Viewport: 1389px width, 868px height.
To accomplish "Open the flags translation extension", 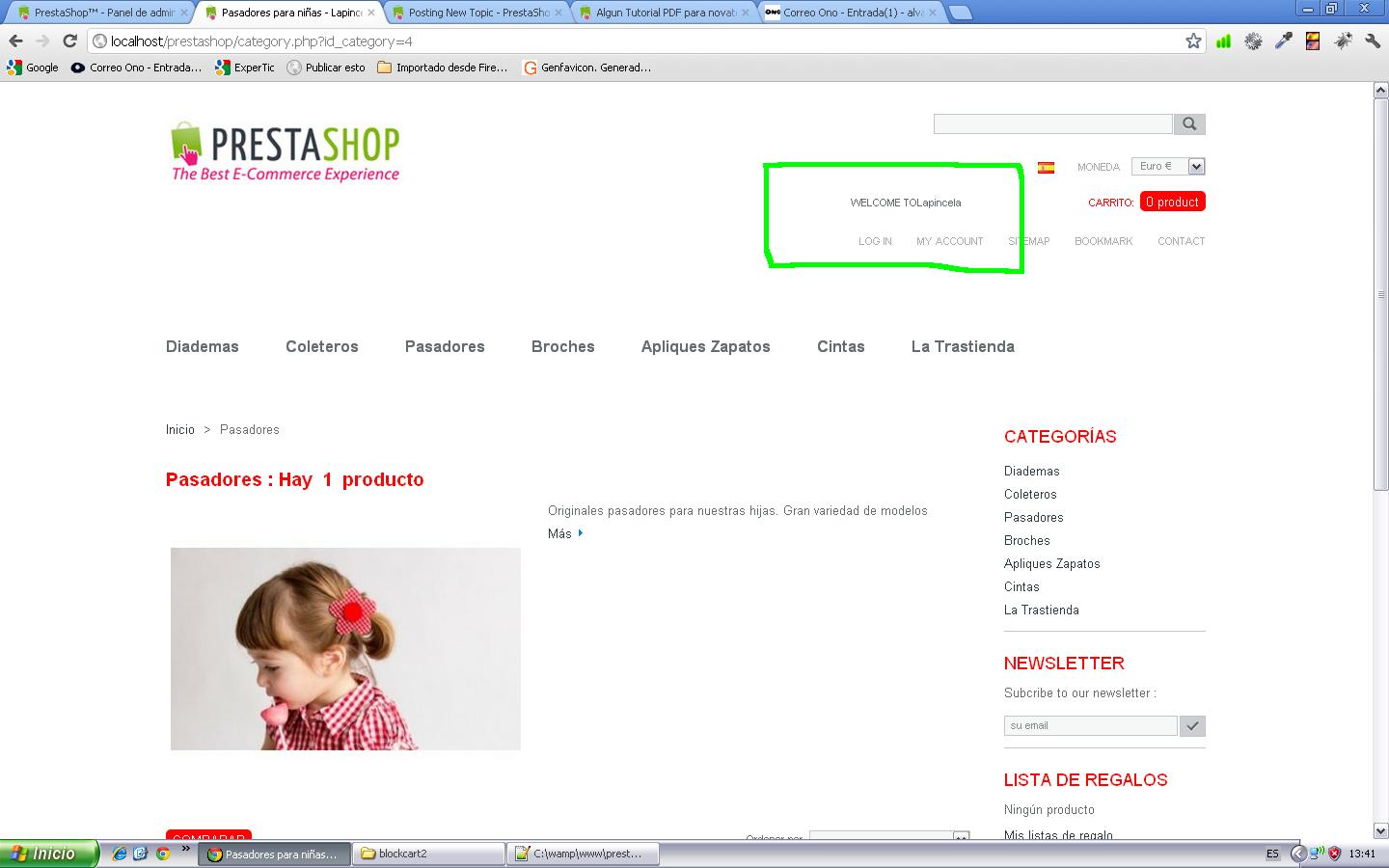I will click(1313, 41).
